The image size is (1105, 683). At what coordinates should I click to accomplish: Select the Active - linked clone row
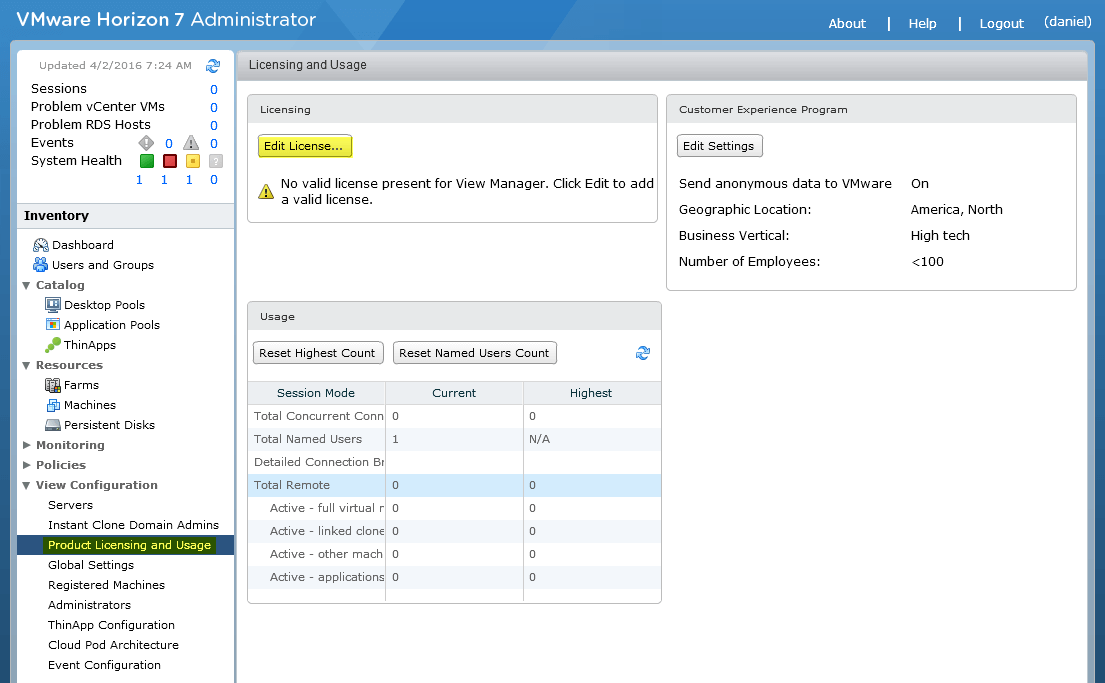click(x=455, y=531)
